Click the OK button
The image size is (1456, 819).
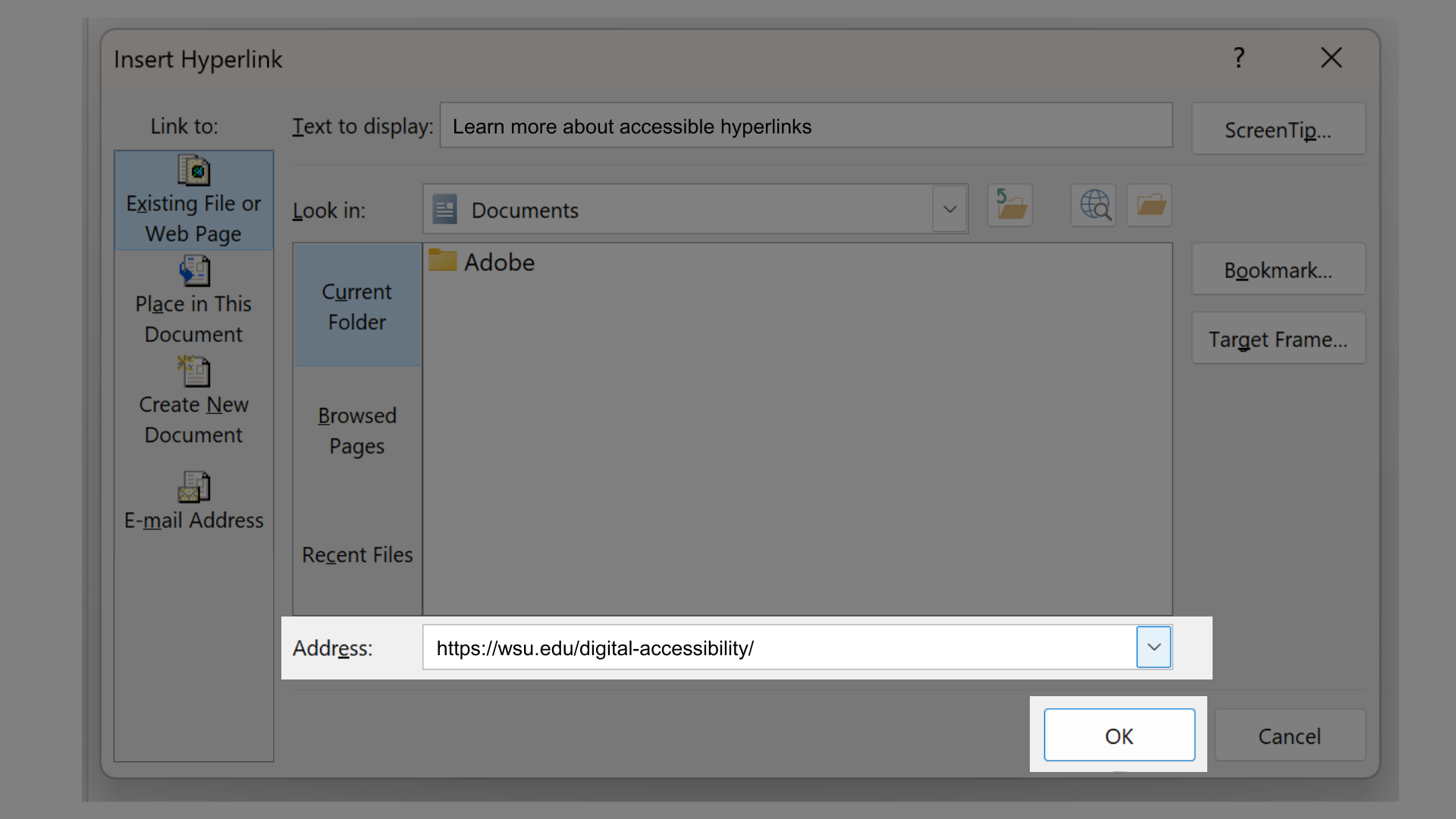click(1119, 735)
